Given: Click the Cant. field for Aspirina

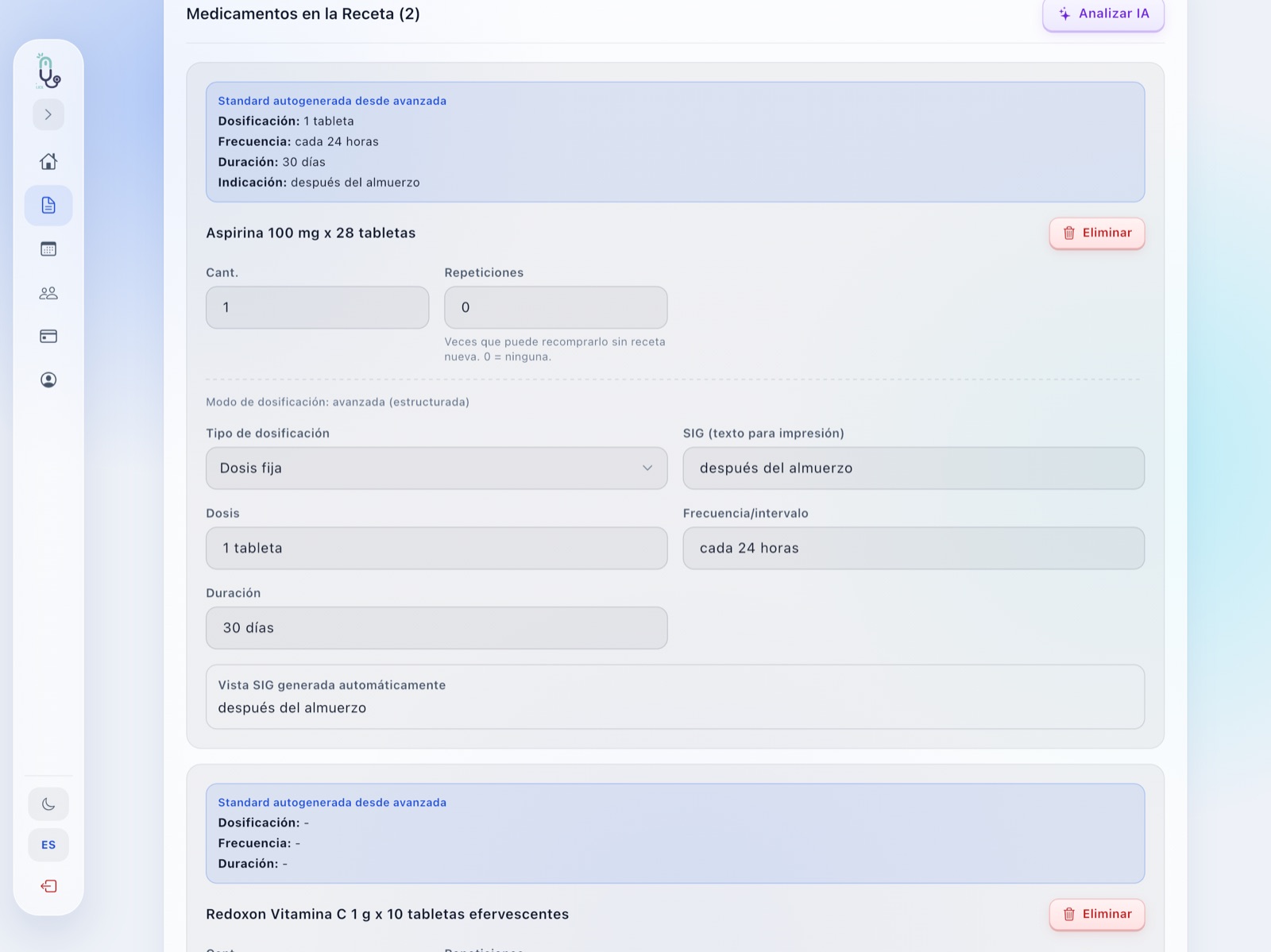Looking at the screenshot, I should pyautogui.click(x=318, y=307).
